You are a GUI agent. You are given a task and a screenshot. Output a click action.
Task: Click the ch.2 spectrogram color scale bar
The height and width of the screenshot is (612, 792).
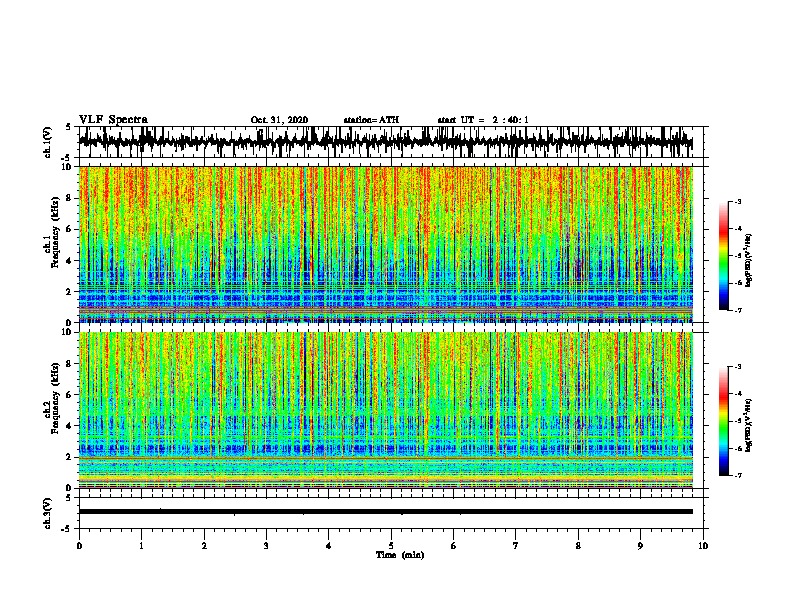point(724,421)
